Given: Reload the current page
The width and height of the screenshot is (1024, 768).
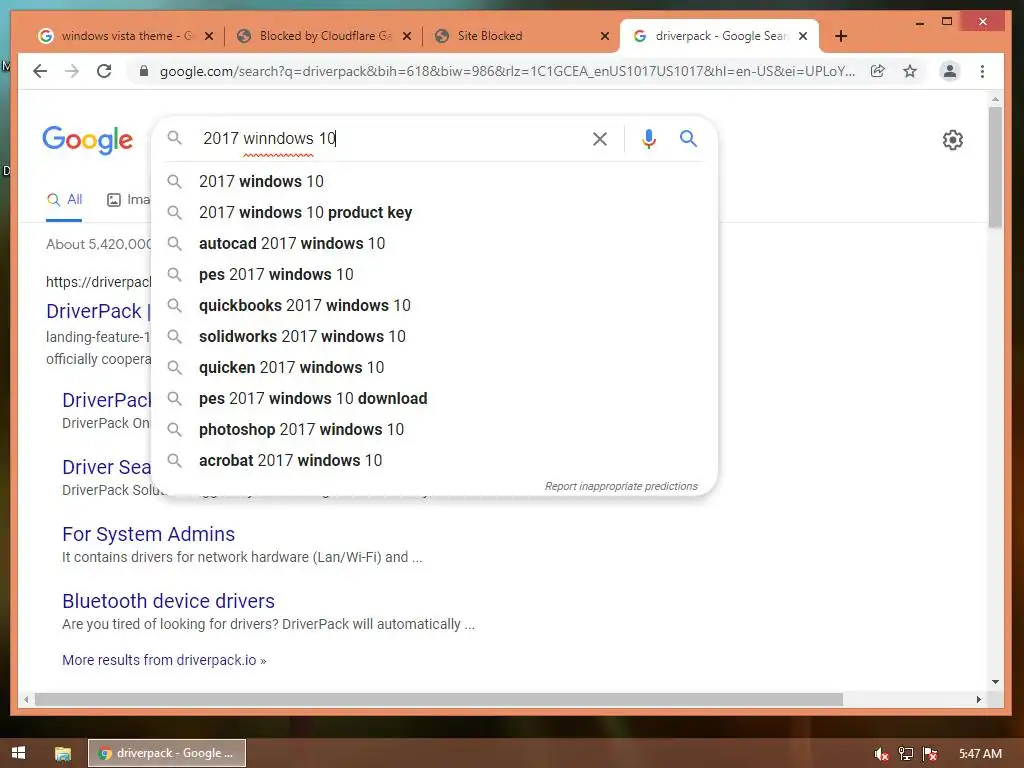Looking at the screenshot, I should pyautogui.click(x=104, y=71).
